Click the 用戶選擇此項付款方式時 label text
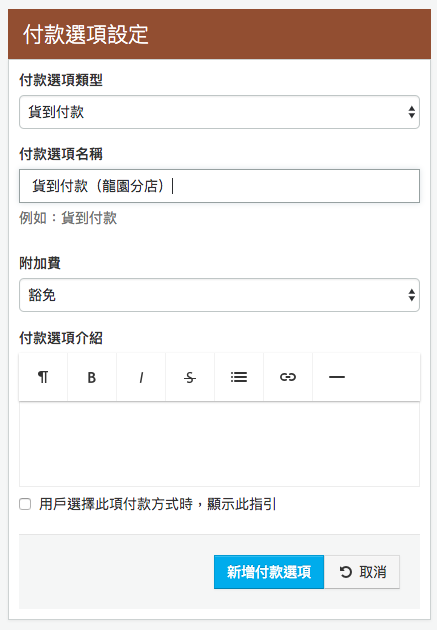 point(116,504)
